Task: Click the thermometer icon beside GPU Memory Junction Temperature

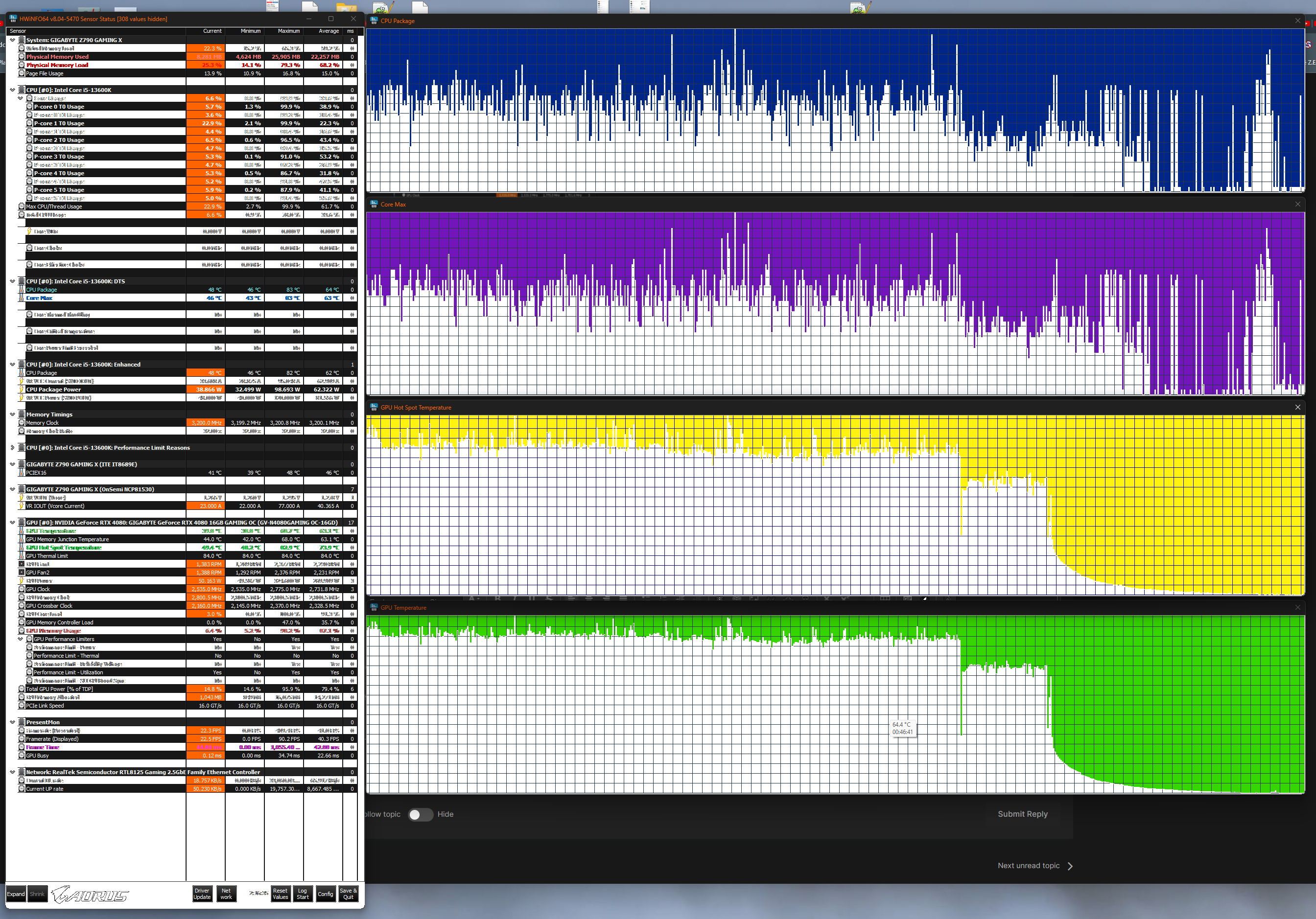Action: (22, 539)
